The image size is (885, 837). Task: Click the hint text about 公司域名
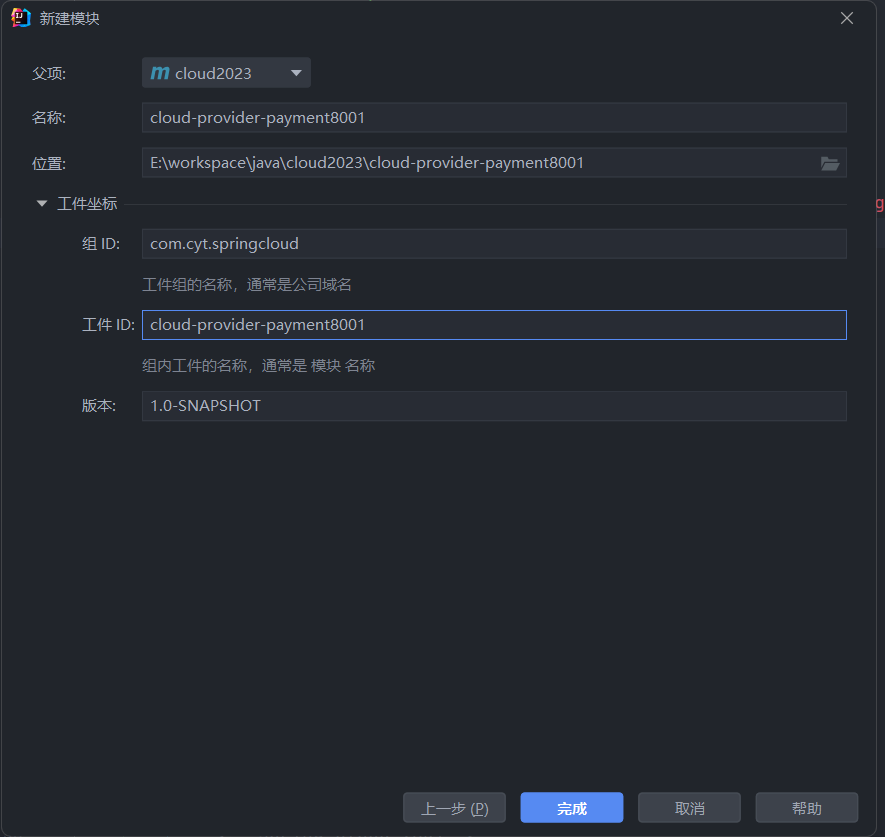coord(247,285)
